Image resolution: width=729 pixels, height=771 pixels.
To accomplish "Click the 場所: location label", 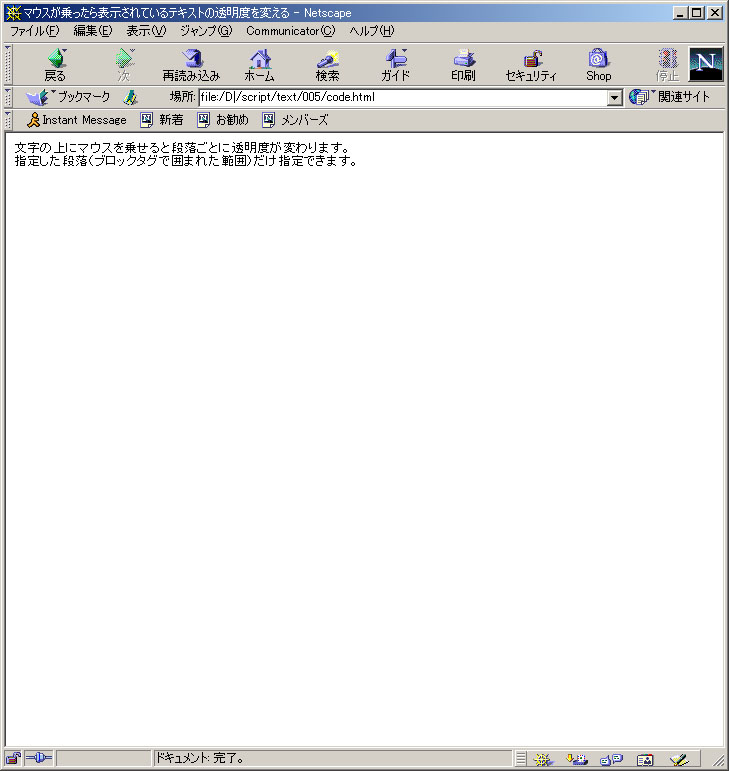I will (x=182, y=97).
